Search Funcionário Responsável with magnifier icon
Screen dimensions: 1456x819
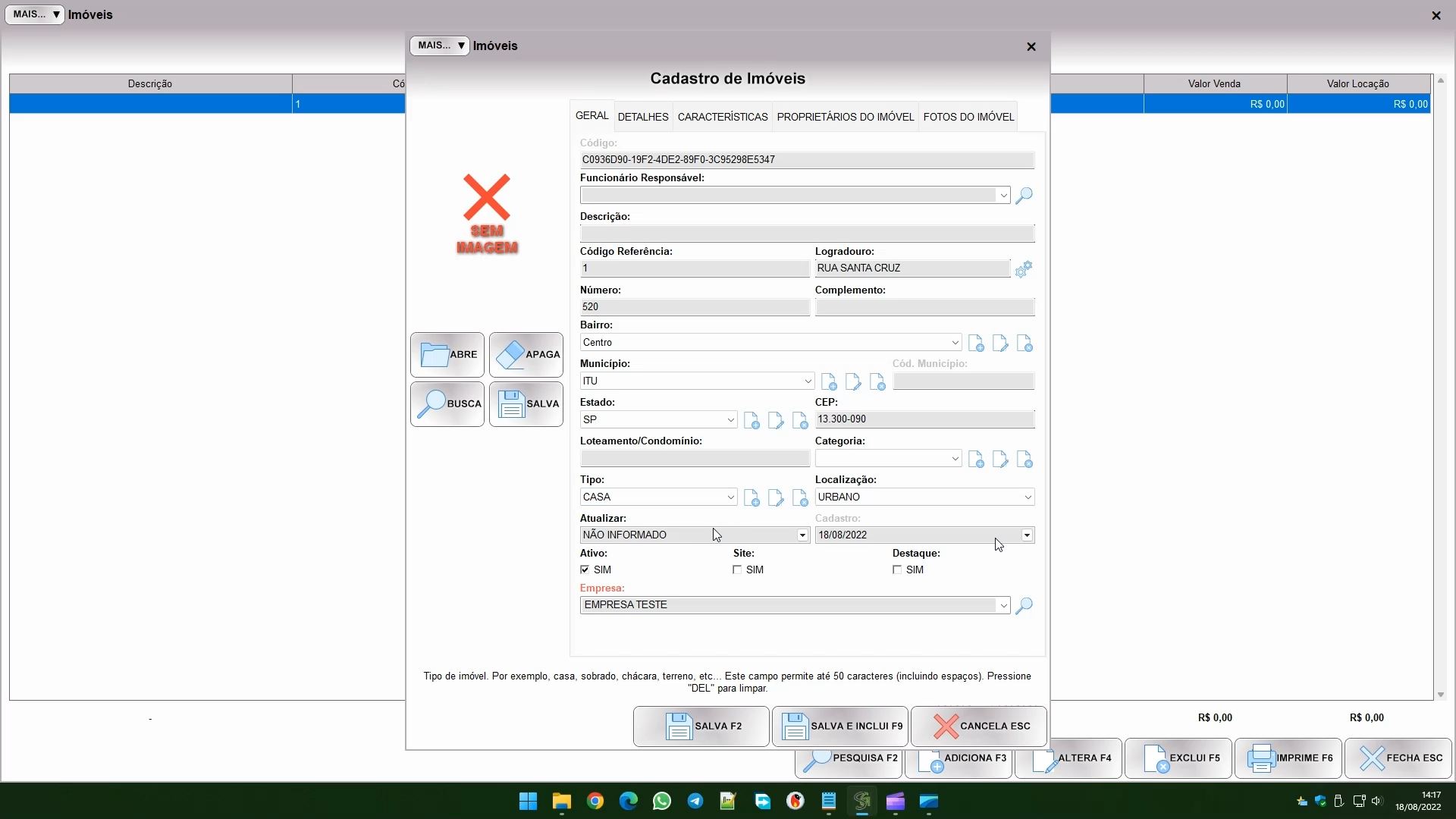pyautogui.click(x=1024, y=196)
